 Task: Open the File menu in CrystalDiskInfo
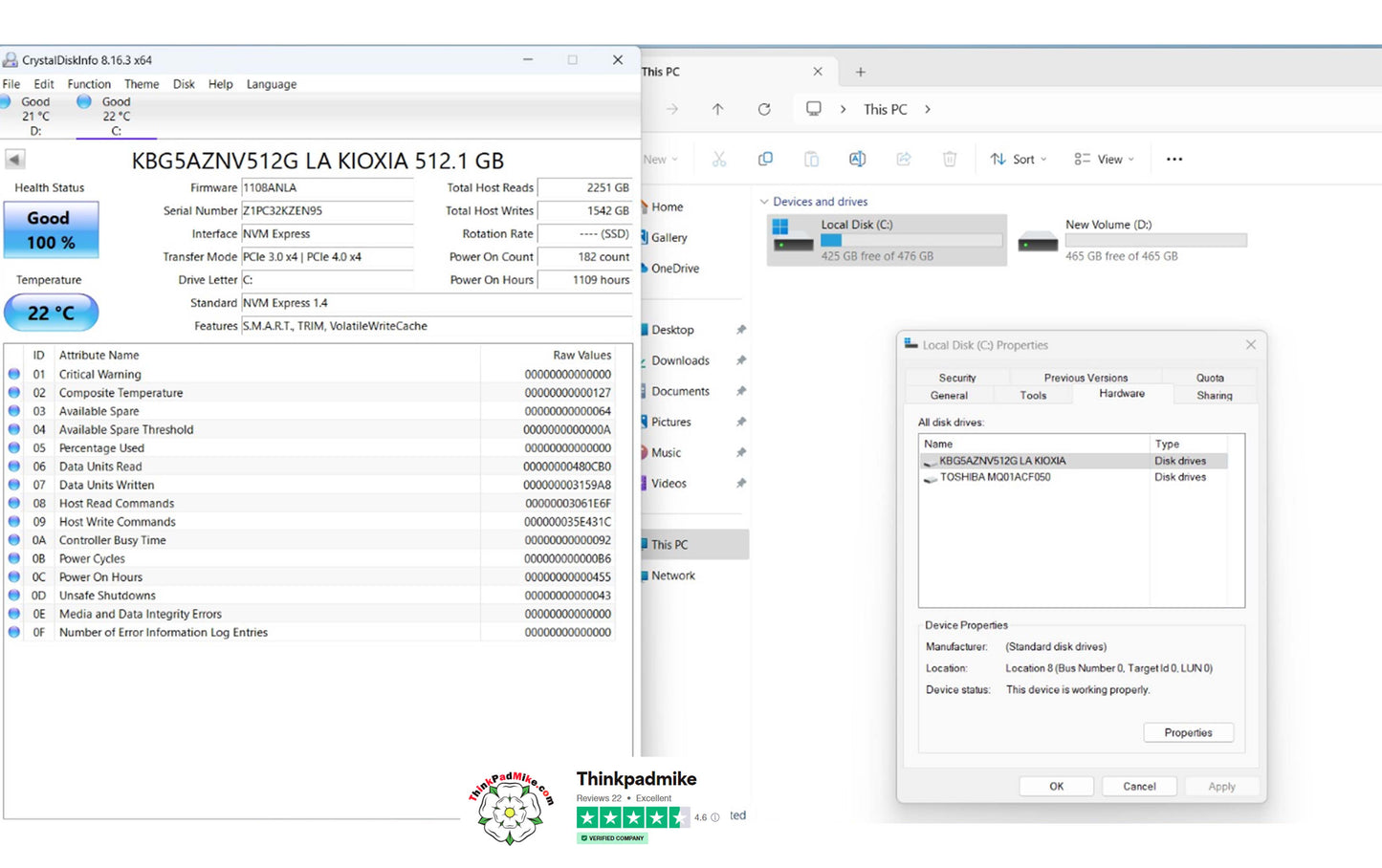coord(11,84)
